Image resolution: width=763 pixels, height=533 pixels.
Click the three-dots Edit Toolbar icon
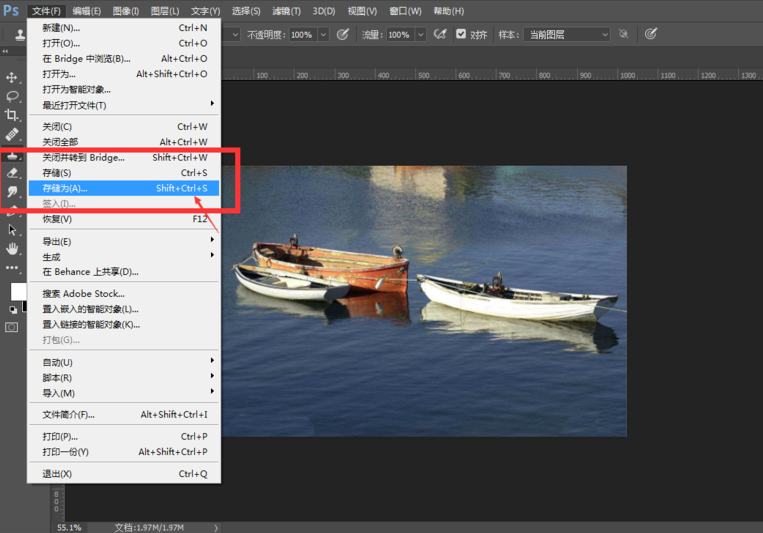[12, 267]
